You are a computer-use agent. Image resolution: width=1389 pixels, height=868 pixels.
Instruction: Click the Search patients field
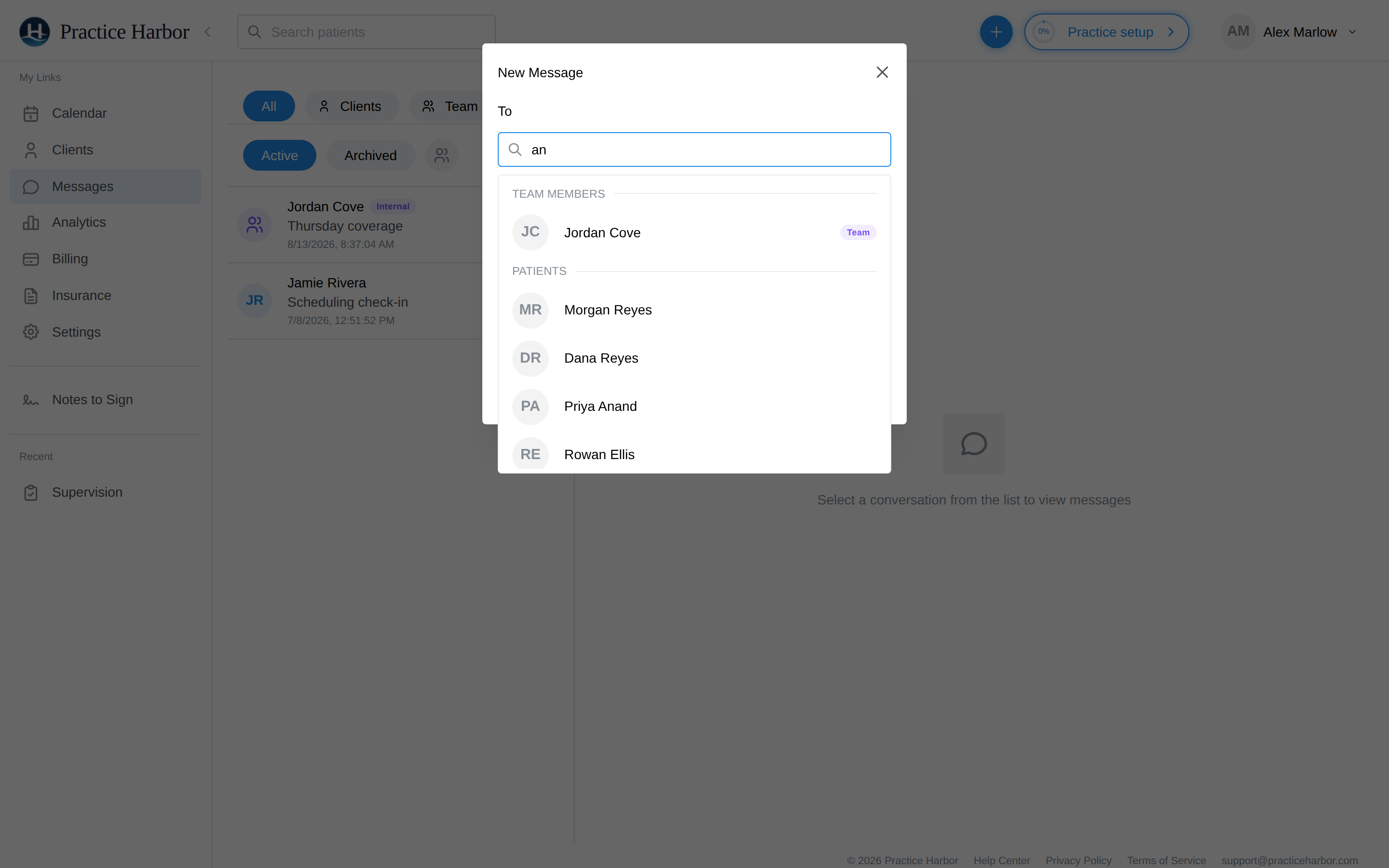click(x=366, y=32)
